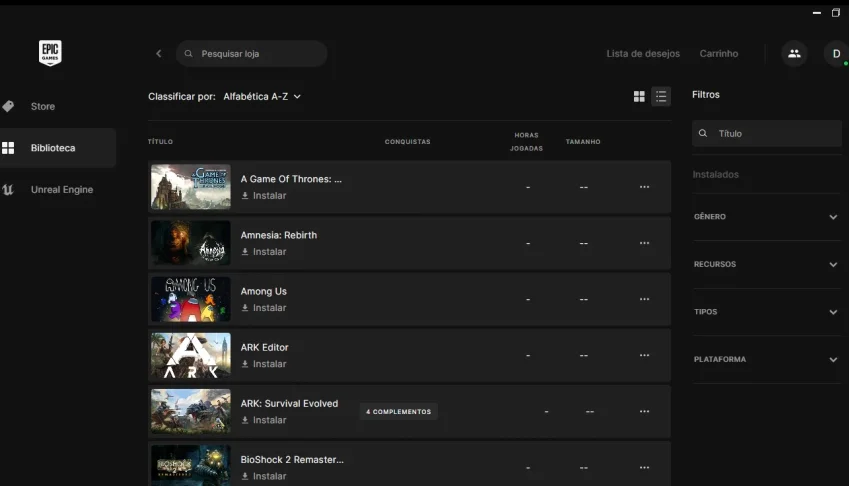The height and width of the screenshot is (486, 849).
Task: Expand the Recursos filter section
Action: pos(767,264)
